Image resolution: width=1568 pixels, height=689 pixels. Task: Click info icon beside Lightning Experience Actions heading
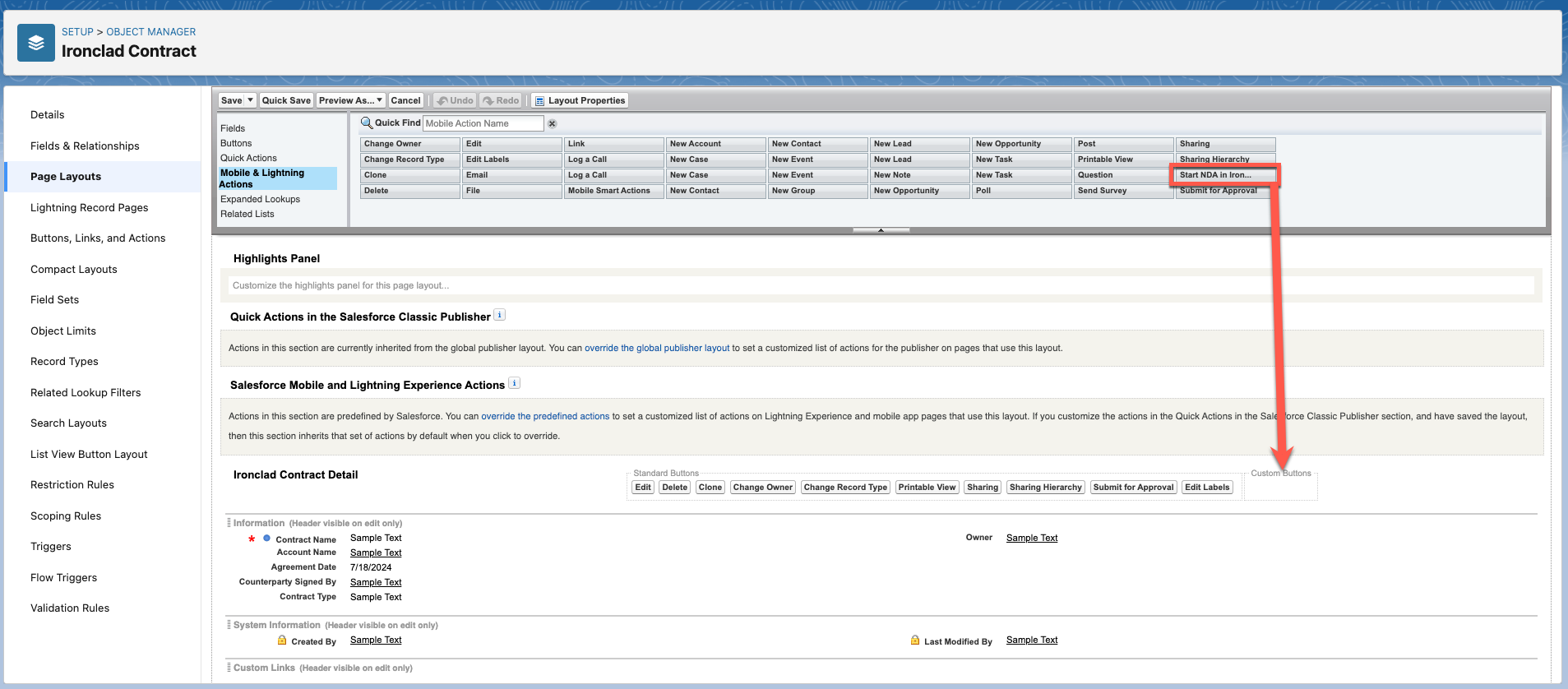(x=515, y=383)
